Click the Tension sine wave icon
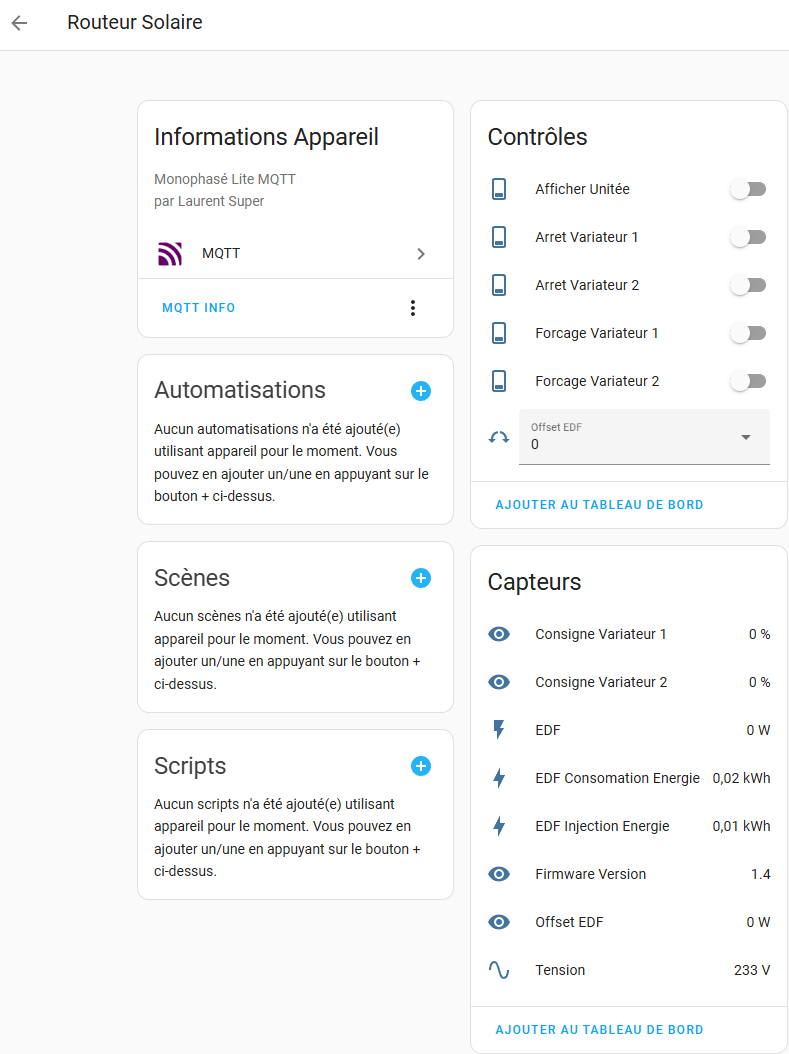789x1054 pixels. pyautogui.click(x=499, y=970)
